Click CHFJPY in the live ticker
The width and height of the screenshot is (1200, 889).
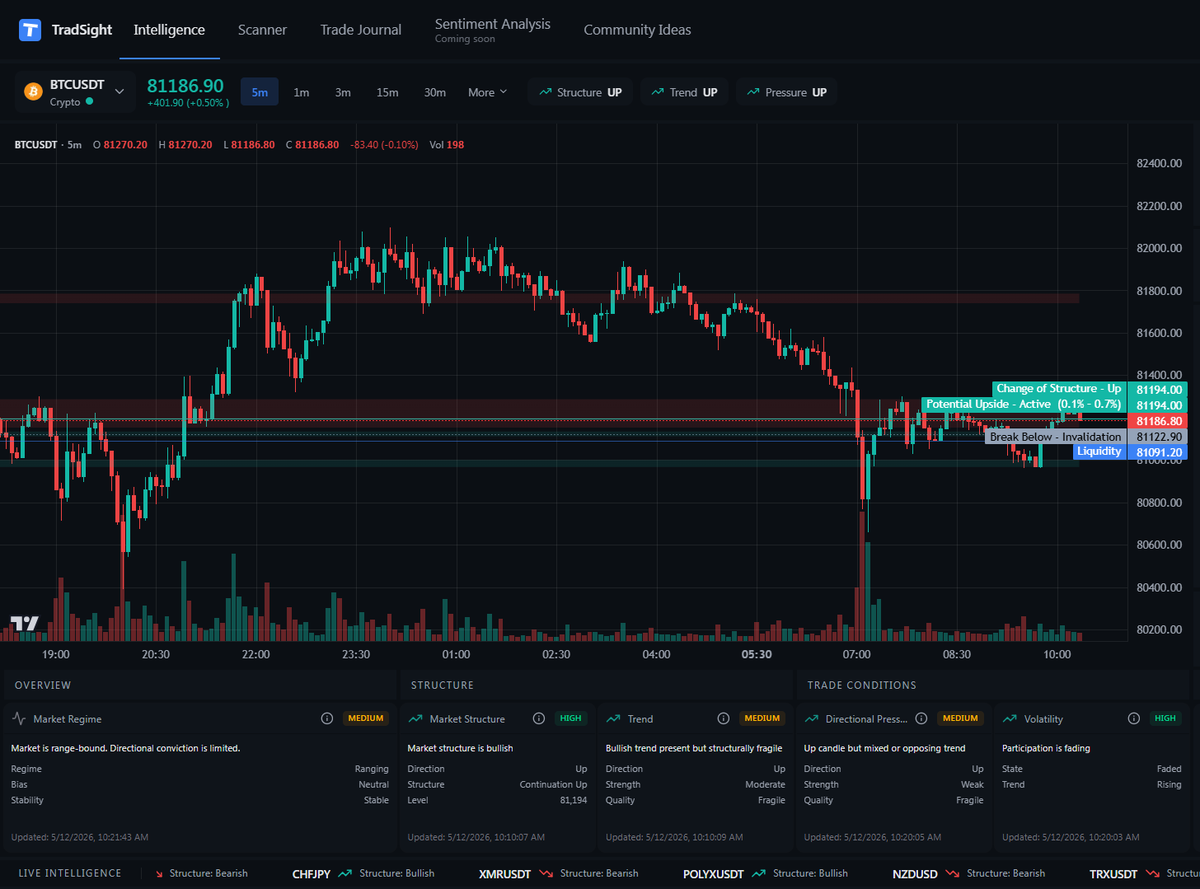coord(311,873)
